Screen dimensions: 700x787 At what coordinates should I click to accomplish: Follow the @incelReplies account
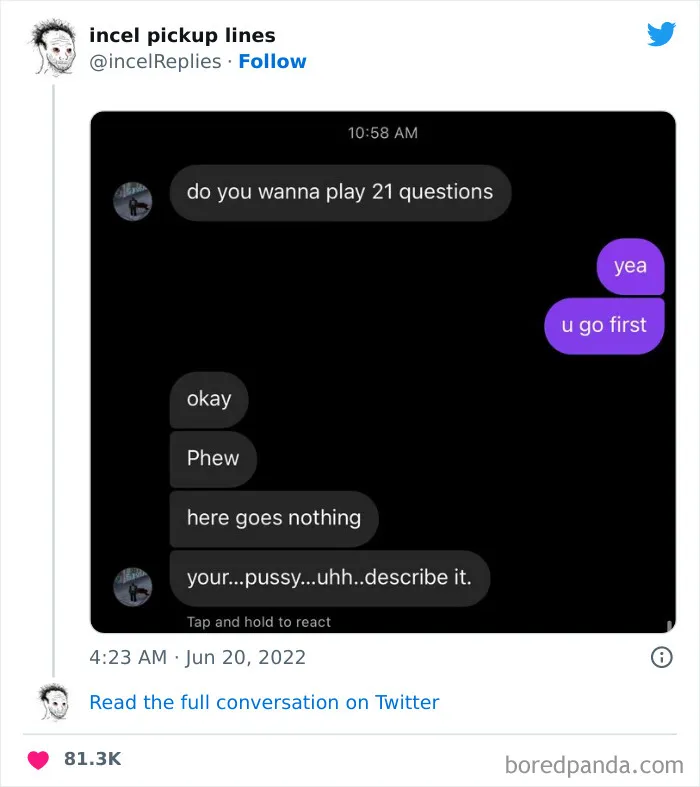point(272,61)
